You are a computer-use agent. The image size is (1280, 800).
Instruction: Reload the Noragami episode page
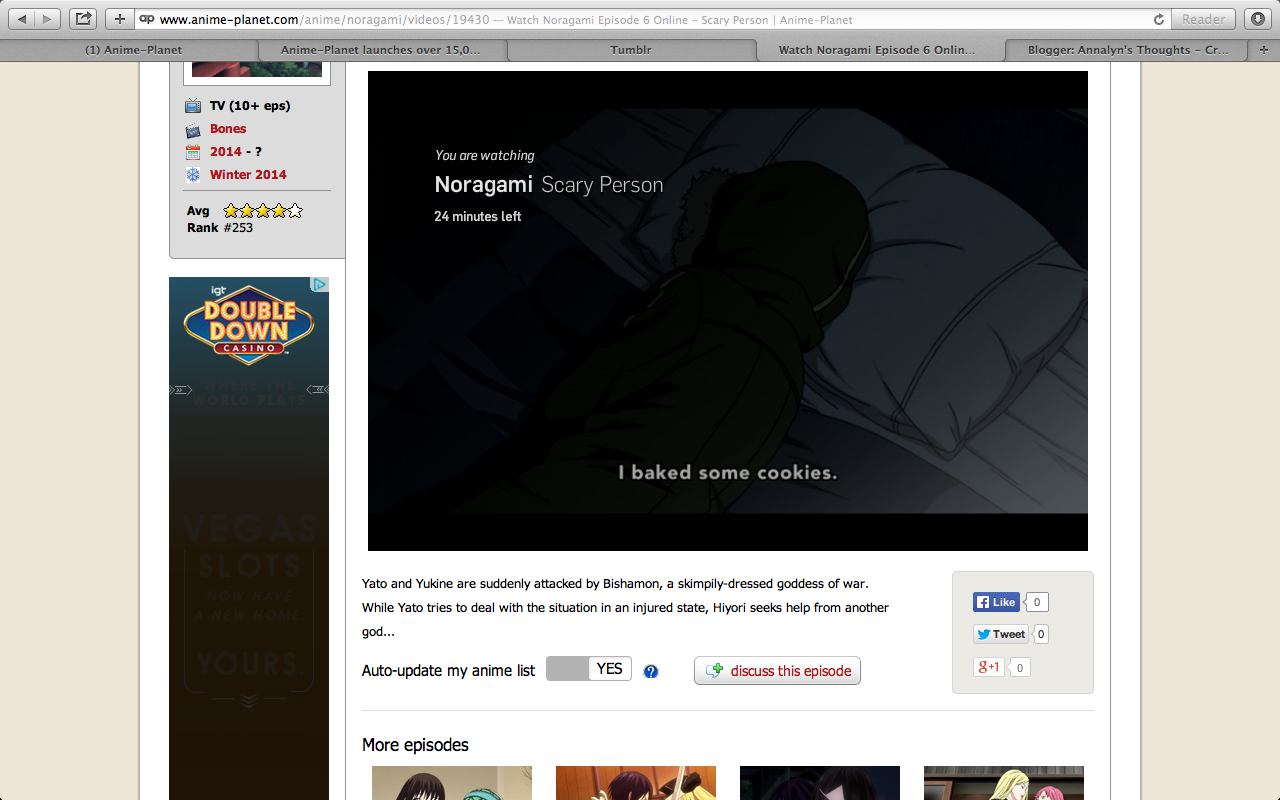pos(1159,19)
